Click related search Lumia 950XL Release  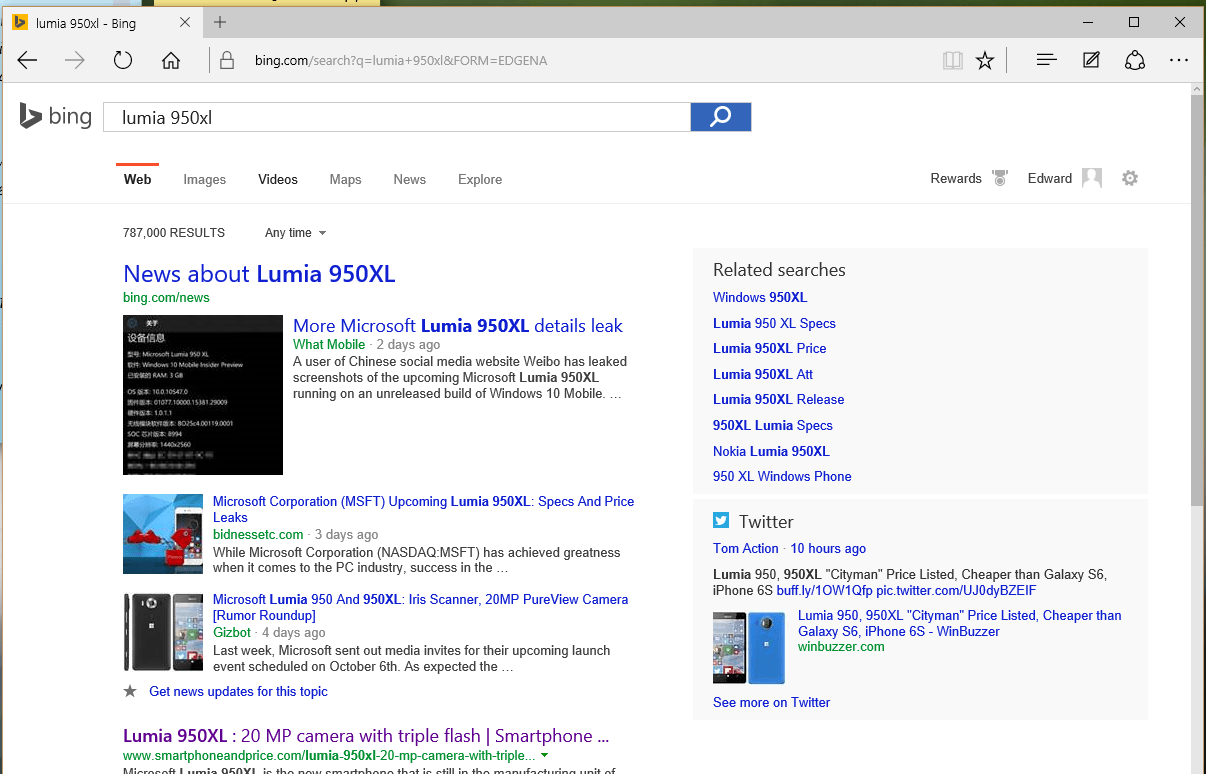tap(779, 399)
